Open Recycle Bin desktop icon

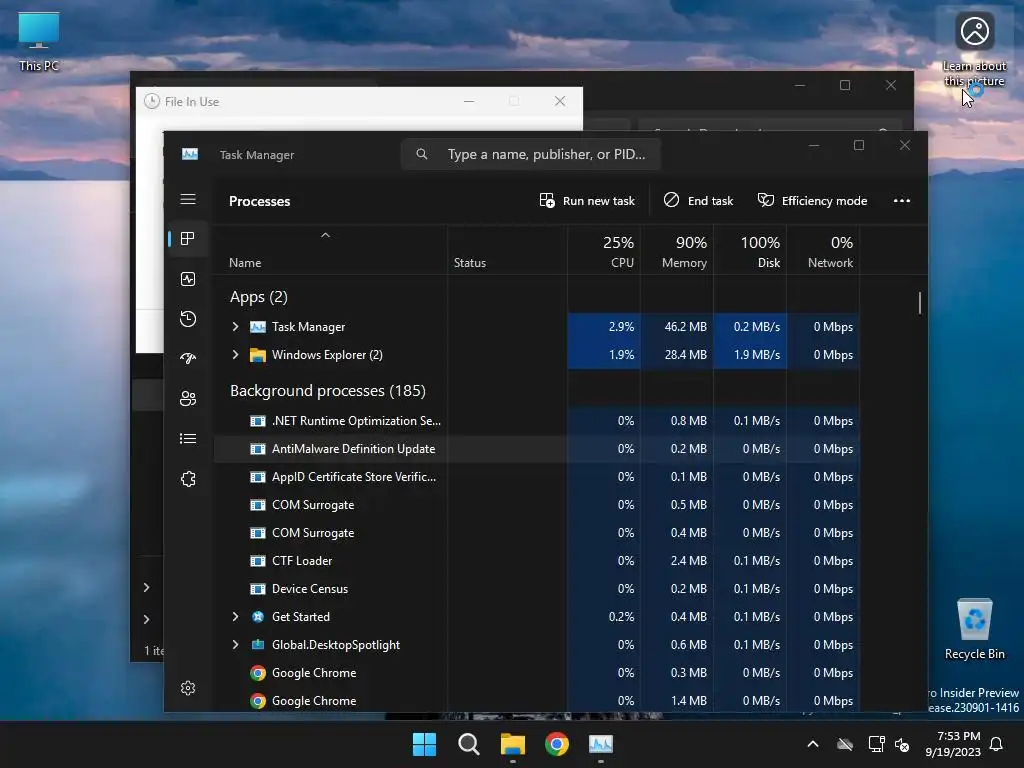974,629
